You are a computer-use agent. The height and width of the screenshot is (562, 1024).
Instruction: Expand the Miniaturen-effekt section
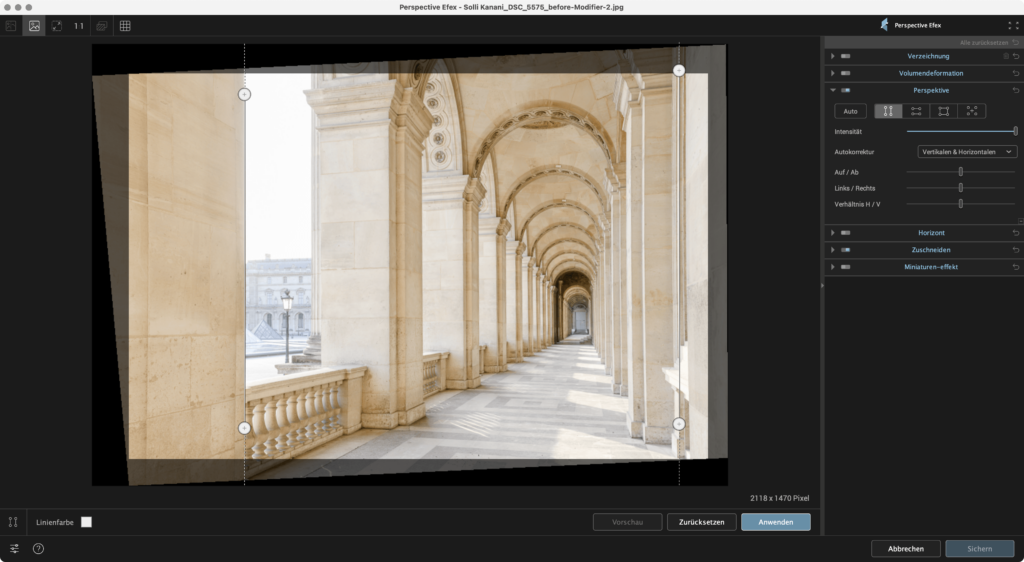point(833,266)
